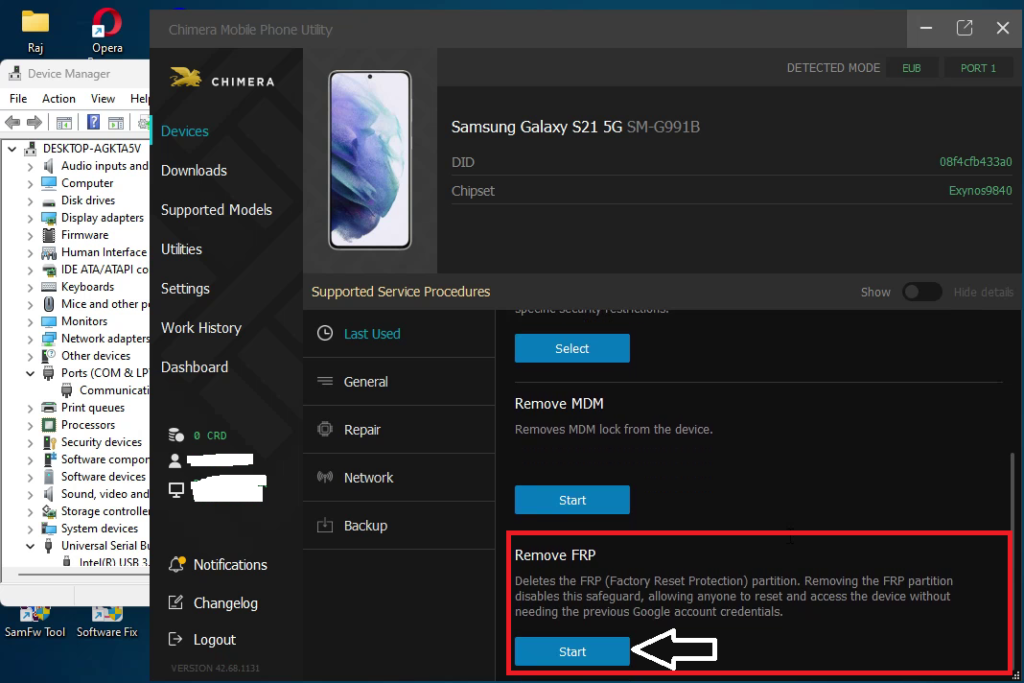Select the Network procedures category
The image size is (1024, 683).
(x=399, y=477)
